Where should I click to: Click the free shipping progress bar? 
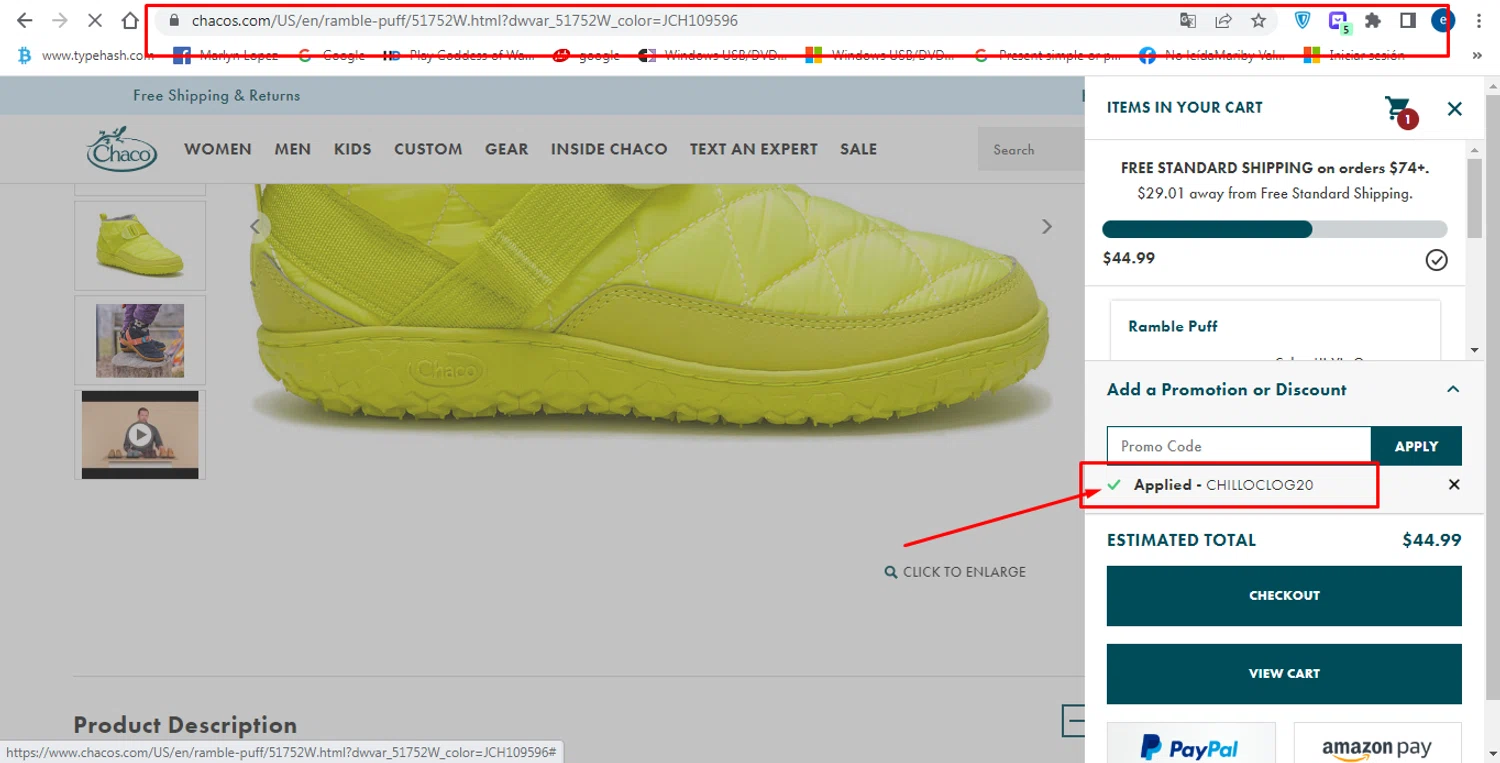[1275, 229]
